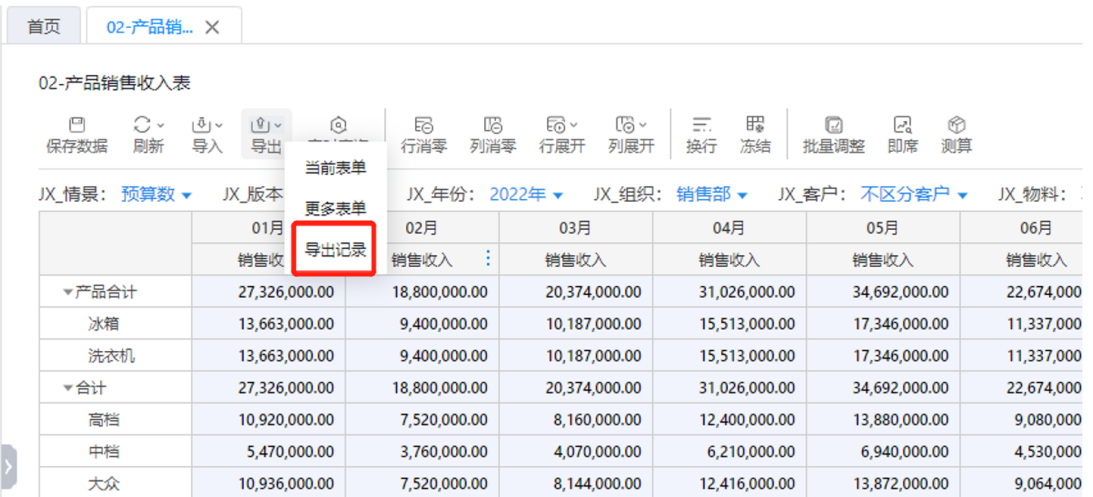Select 导出记录 from the export menu
The height and width of the screenshot is (497, 1093).
coord(335,250)
